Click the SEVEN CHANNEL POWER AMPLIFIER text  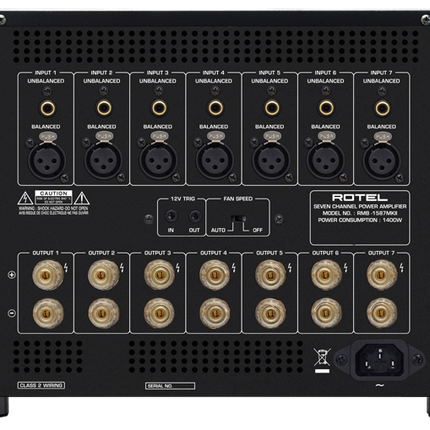(x=360, y=207)
